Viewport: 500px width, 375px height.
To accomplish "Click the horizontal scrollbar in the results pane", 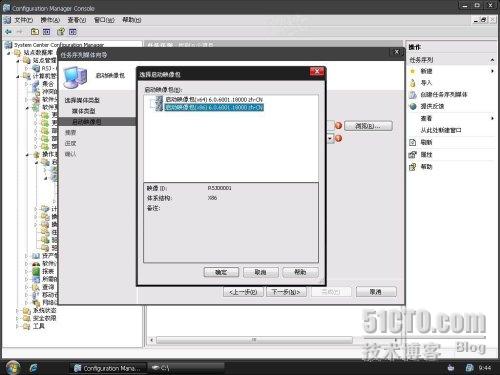I will pyautogui.click(x=254, y=340).
